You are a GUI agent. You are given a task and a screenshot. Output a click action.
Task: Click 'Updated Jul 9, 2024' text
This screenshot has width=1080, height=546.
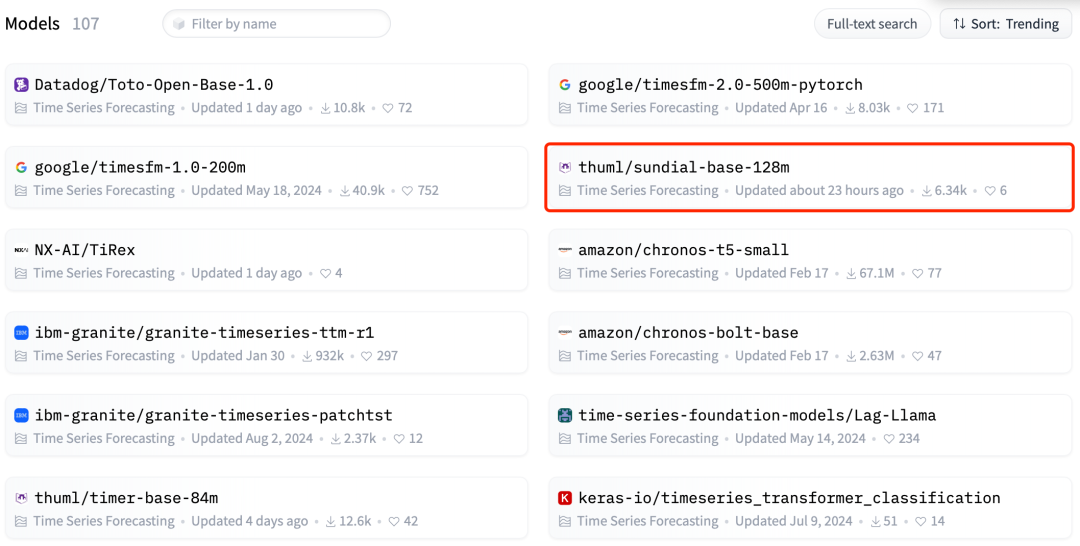click(794, 521)
